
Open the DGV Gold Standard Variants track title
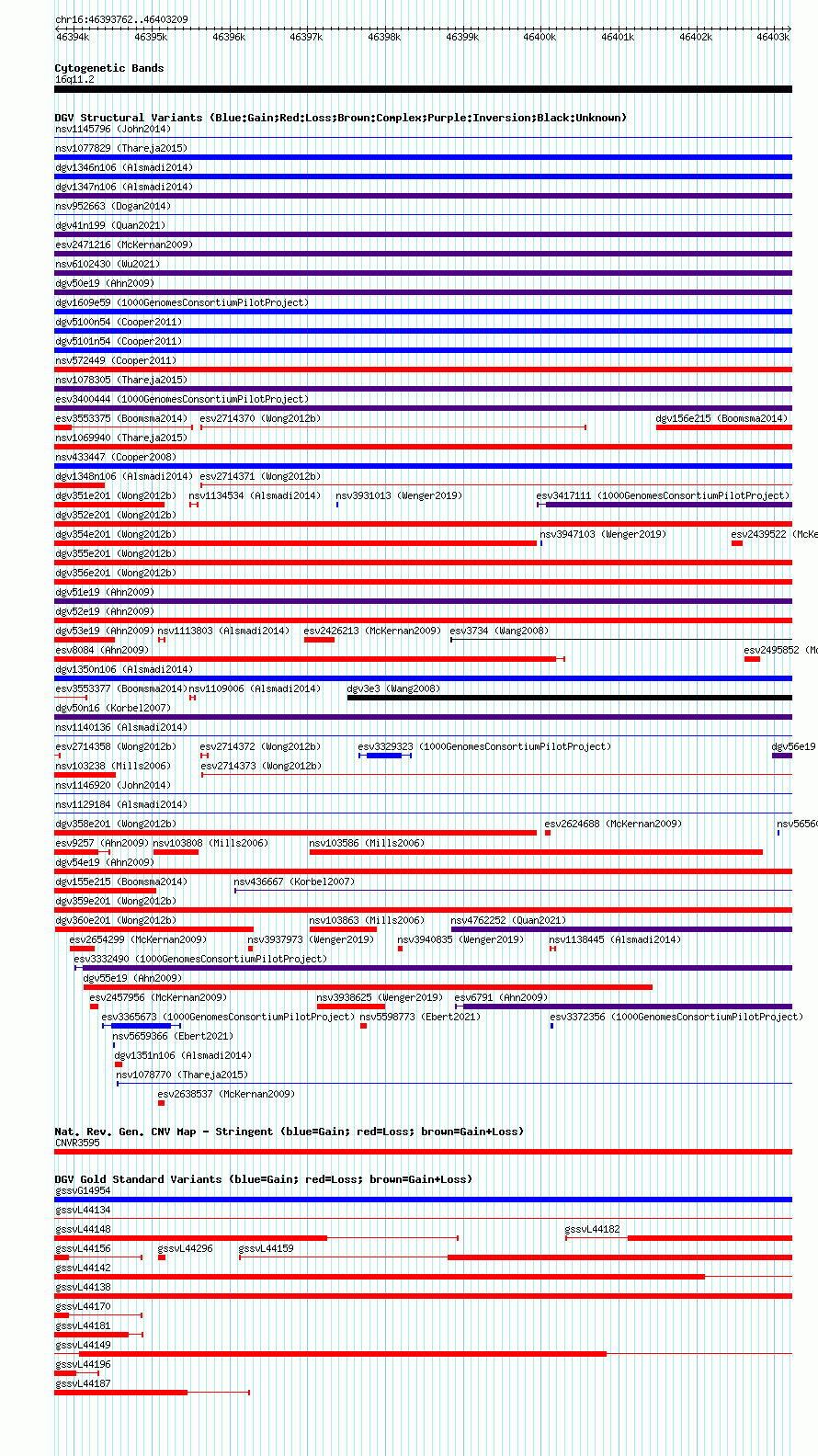263,1179
